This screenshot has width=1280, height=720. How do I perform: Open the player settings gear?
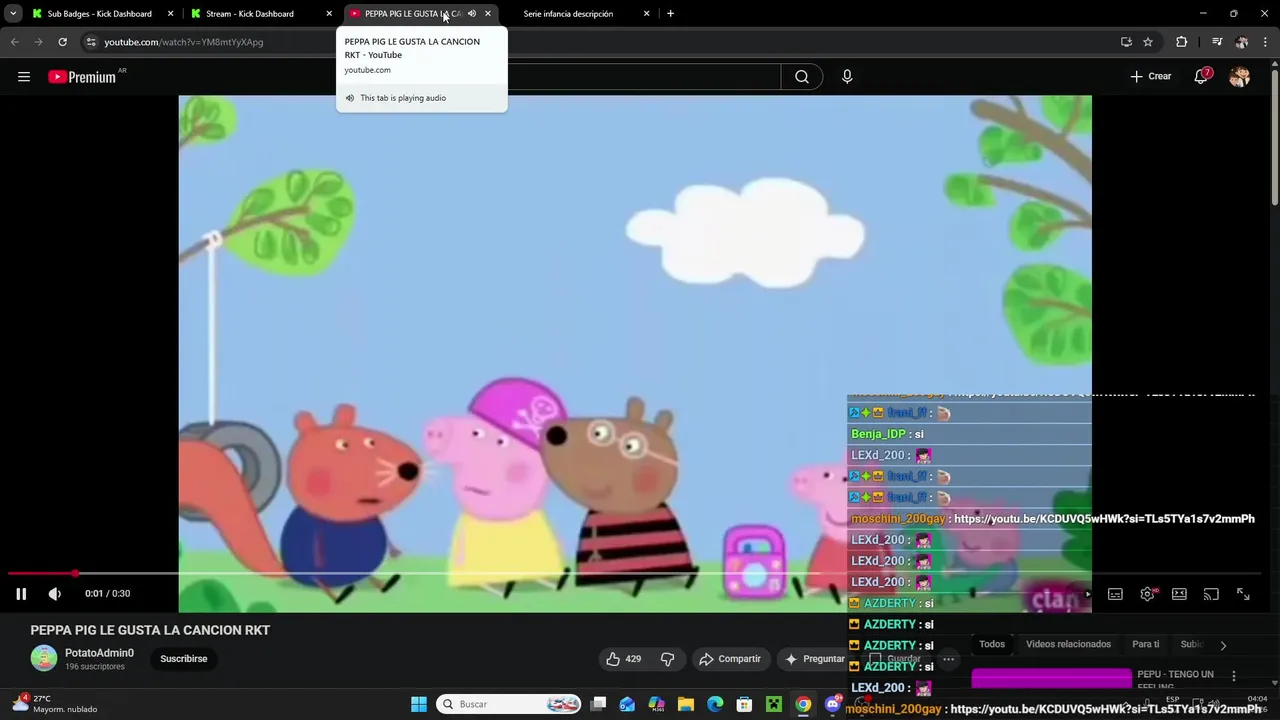1147,594
